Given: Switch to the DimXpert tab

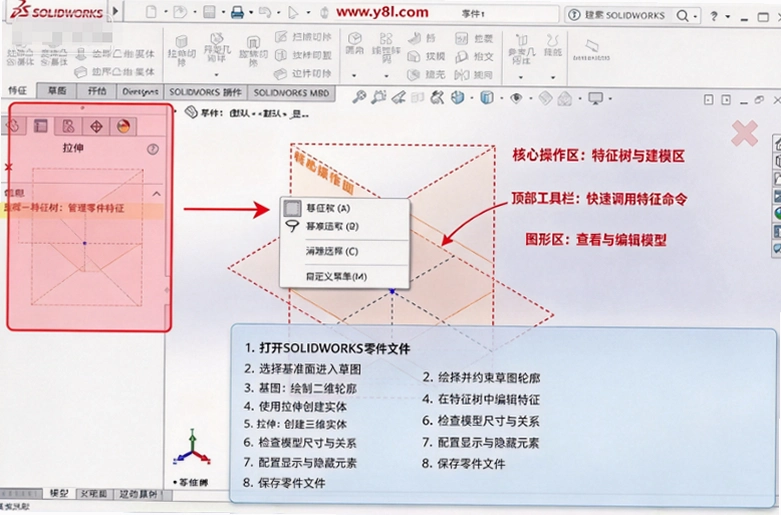Looking at the screenshot, I should 140,92.
